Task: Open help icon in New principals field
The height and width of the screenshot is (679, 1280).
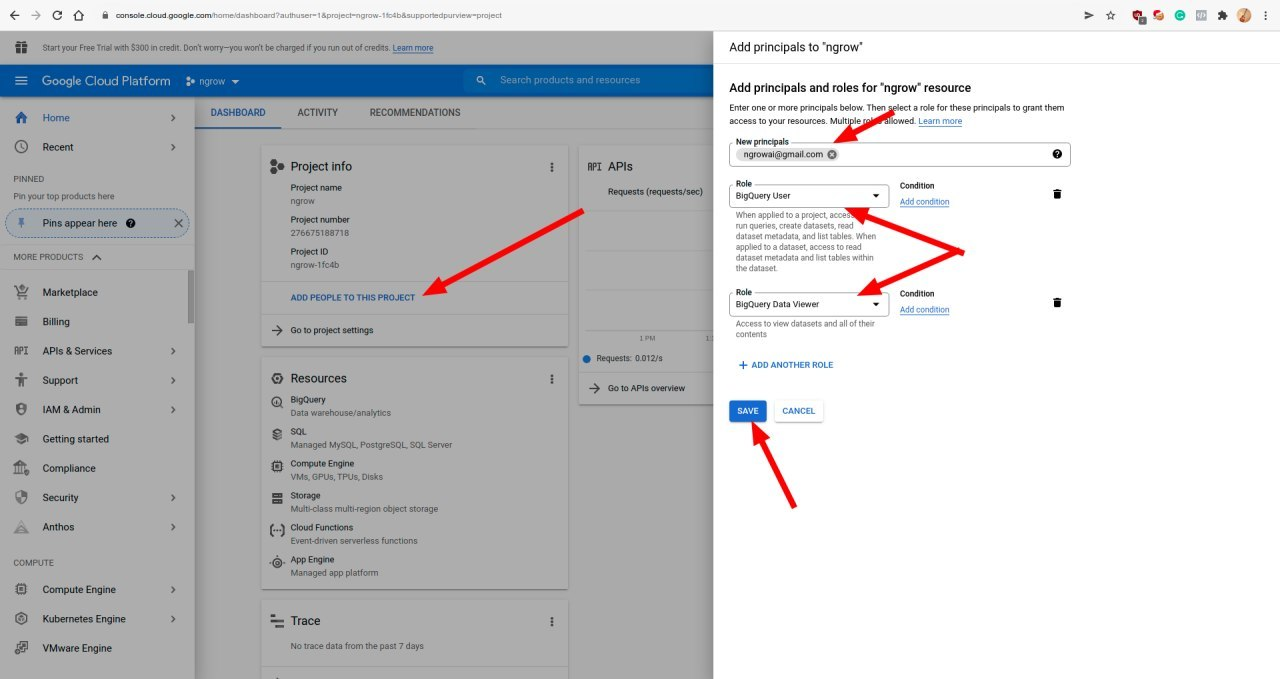Action: coord(1057,154)
